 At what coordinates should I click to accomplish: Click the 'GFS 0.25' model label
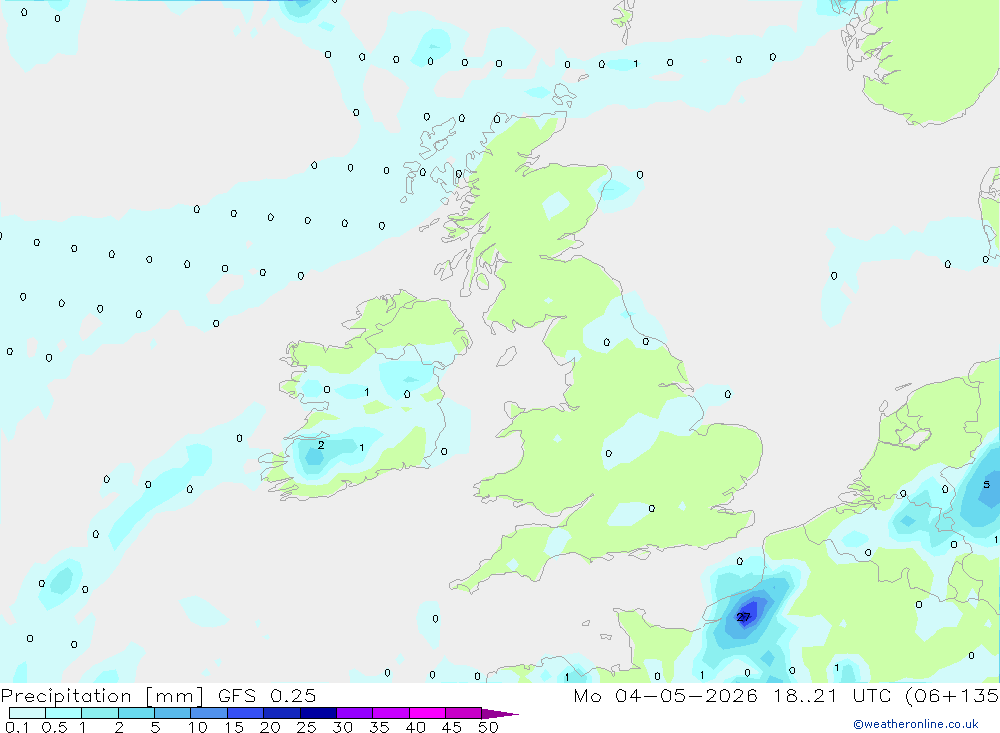pos(267,695)
